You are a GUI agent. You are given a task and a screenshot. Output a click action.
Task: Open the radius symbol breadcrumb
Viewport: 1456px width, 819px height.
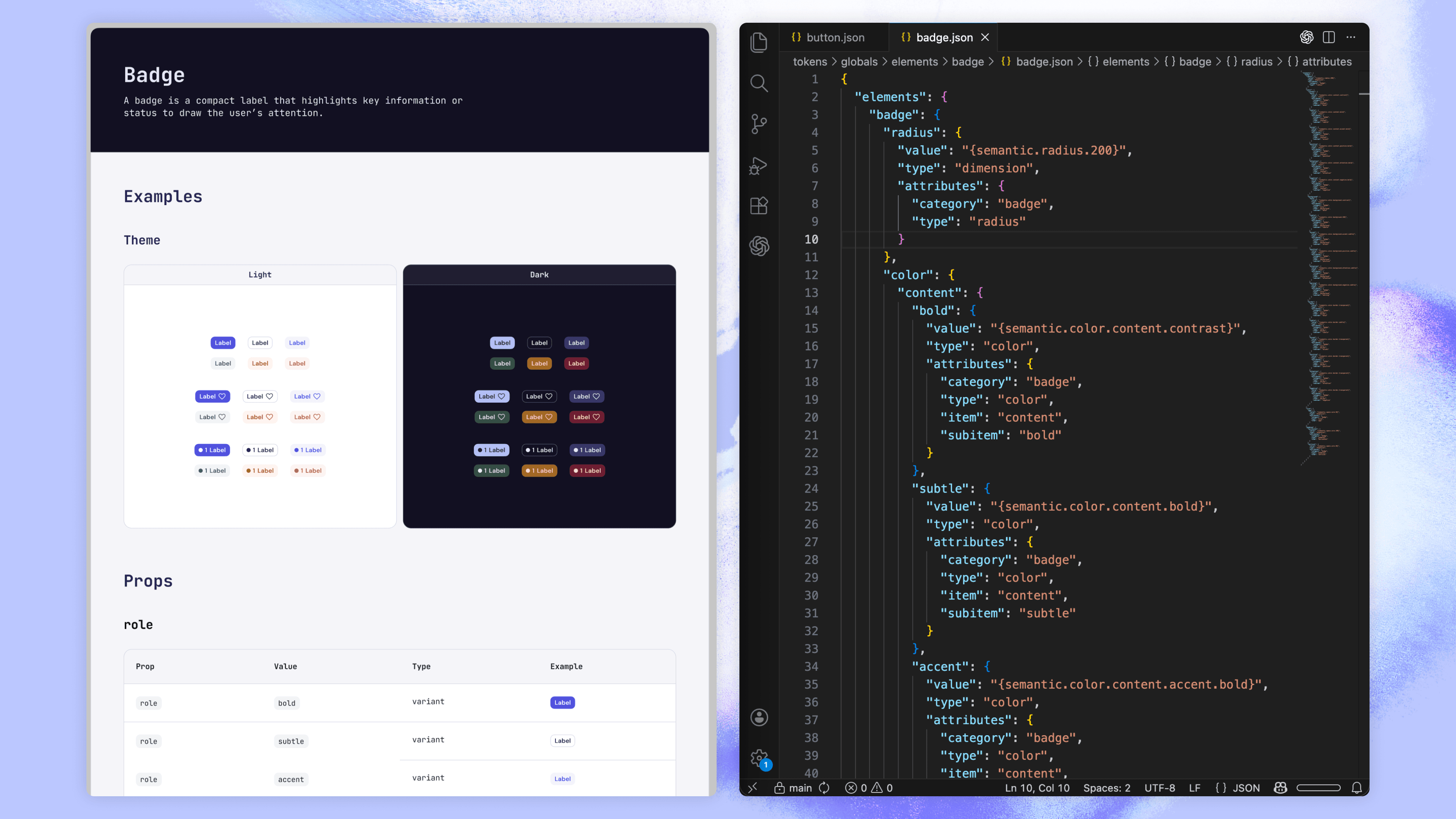[x=1256, y=61]
